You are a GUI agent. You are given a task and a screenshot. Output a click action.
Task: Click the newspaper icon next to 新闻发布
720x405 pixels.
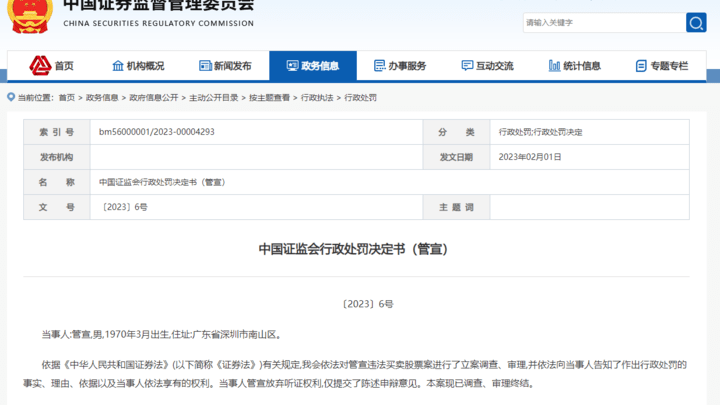[x=205, y=66]
